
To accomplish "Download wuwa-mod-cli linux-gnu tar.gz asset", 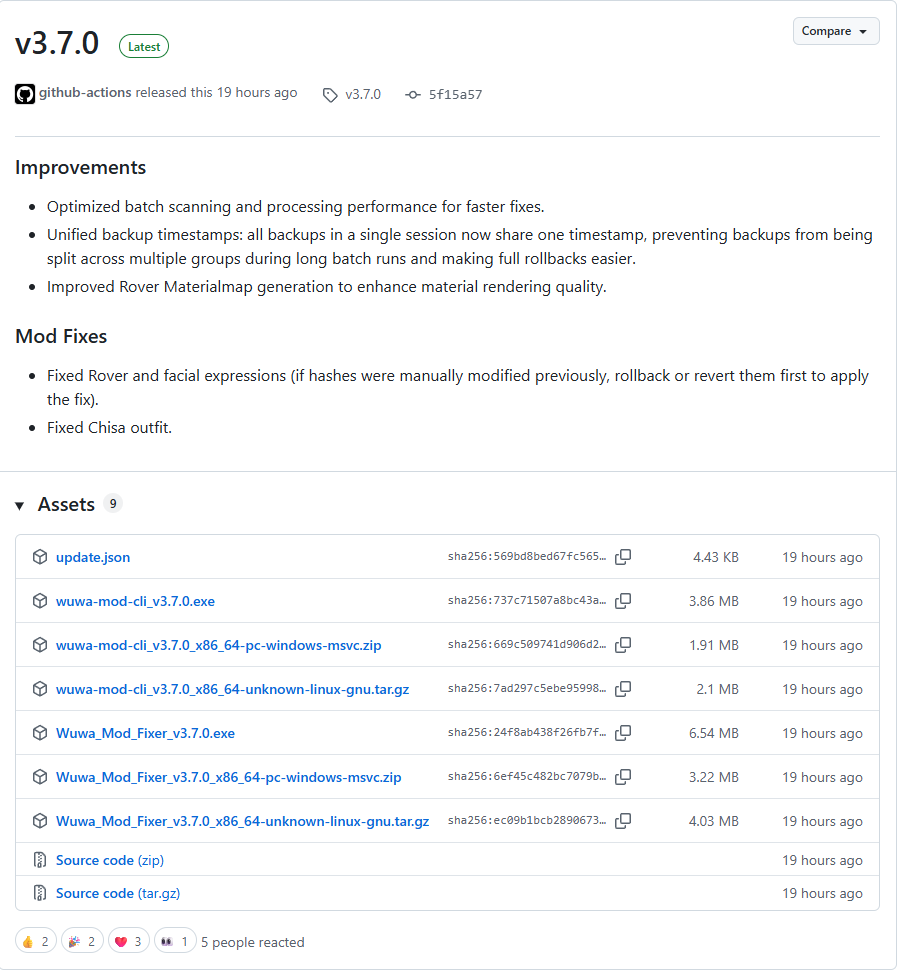I will click(x=232, y=689).
